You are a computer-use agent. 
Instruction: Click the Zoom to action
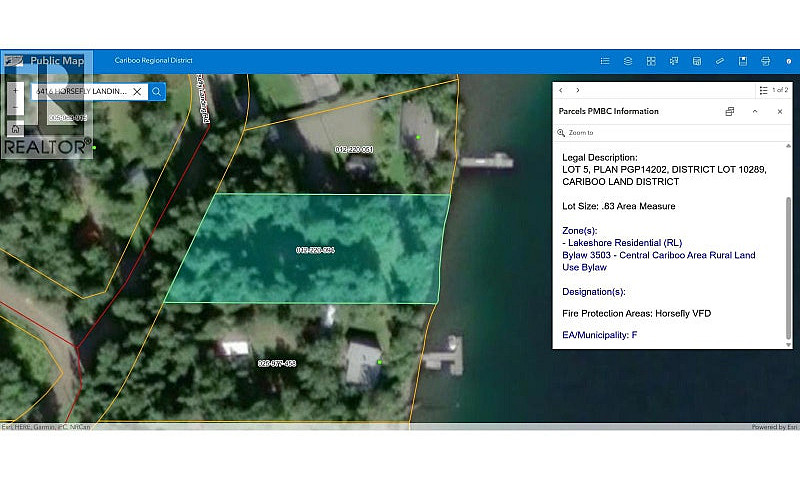pyautogui.click(x=575, y=133)
